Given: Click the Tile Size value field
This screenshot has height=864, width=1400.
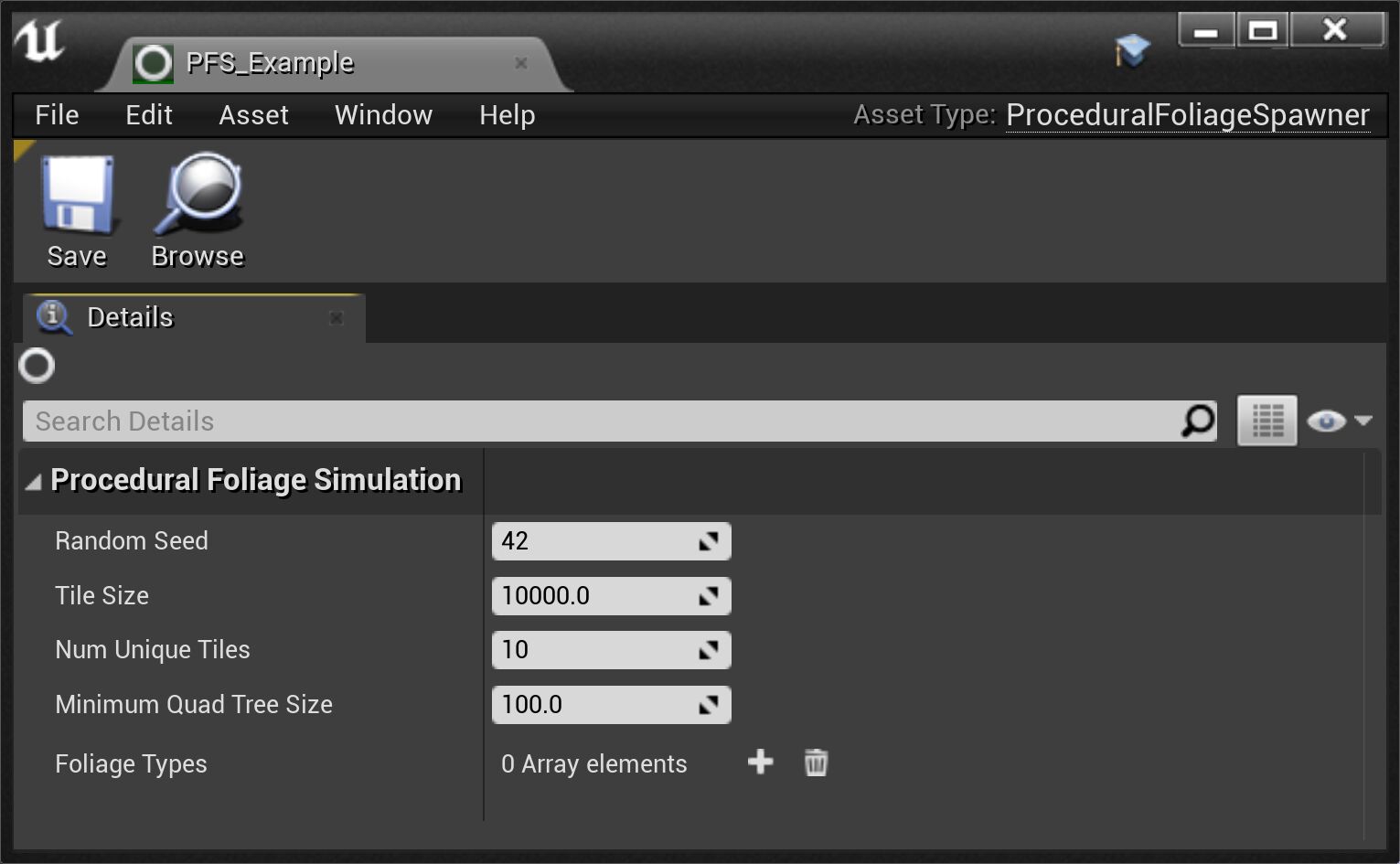Looking at the screenshot, I should [594, 596].
